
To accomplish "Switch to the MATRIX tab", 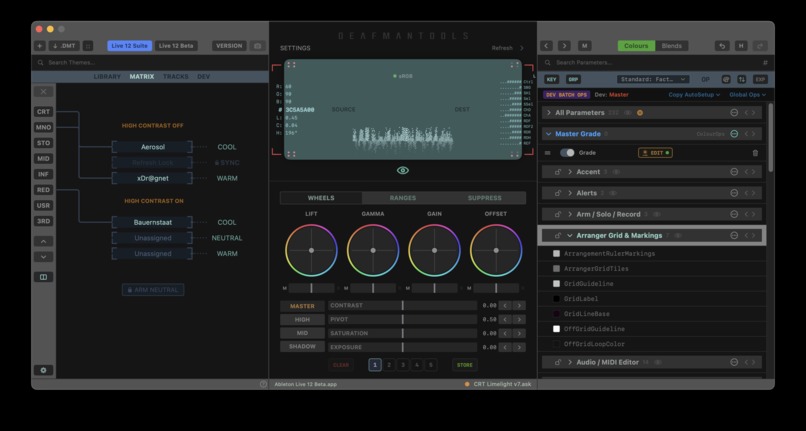I will point(141,77).
